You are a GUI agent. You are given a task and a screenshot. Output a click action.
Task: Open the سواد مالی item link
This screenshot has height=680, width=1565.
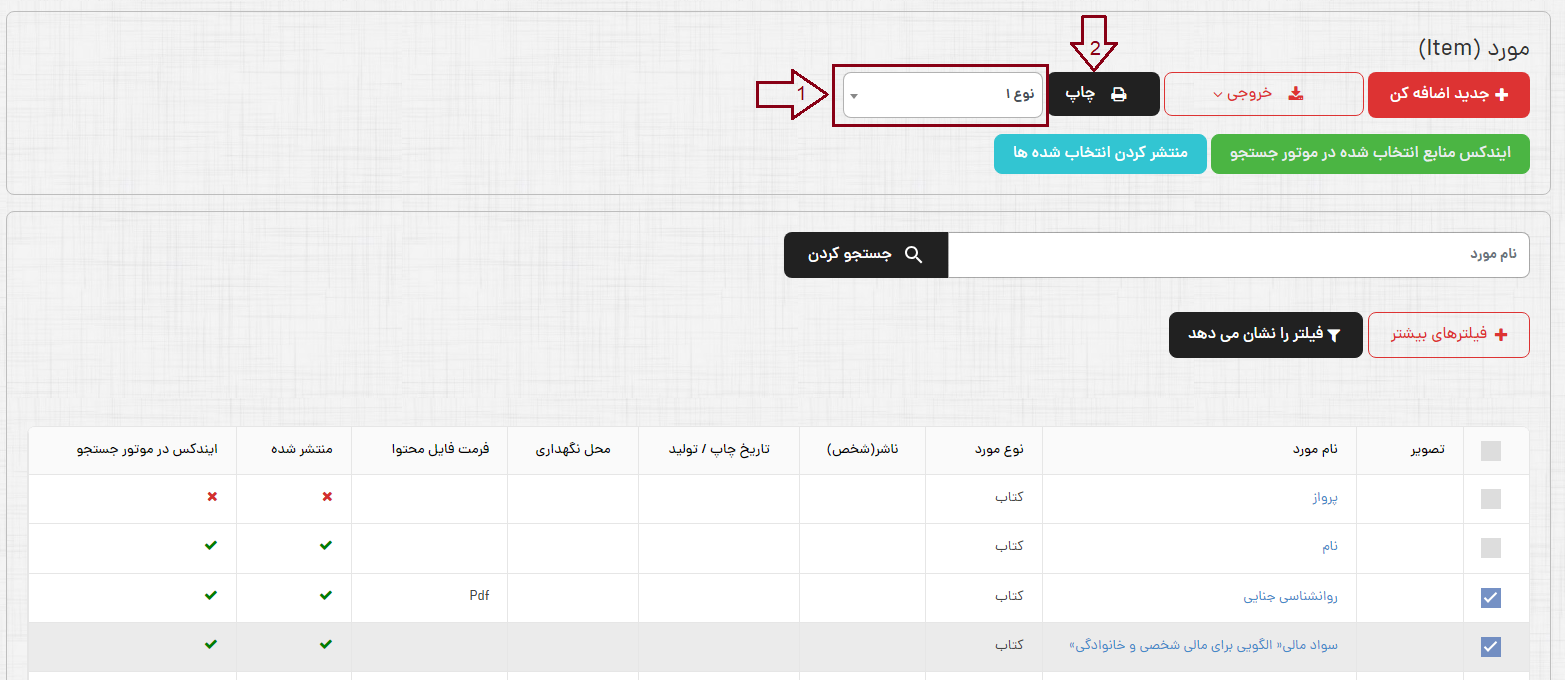pyautogui.click(x=1204, y=646)
